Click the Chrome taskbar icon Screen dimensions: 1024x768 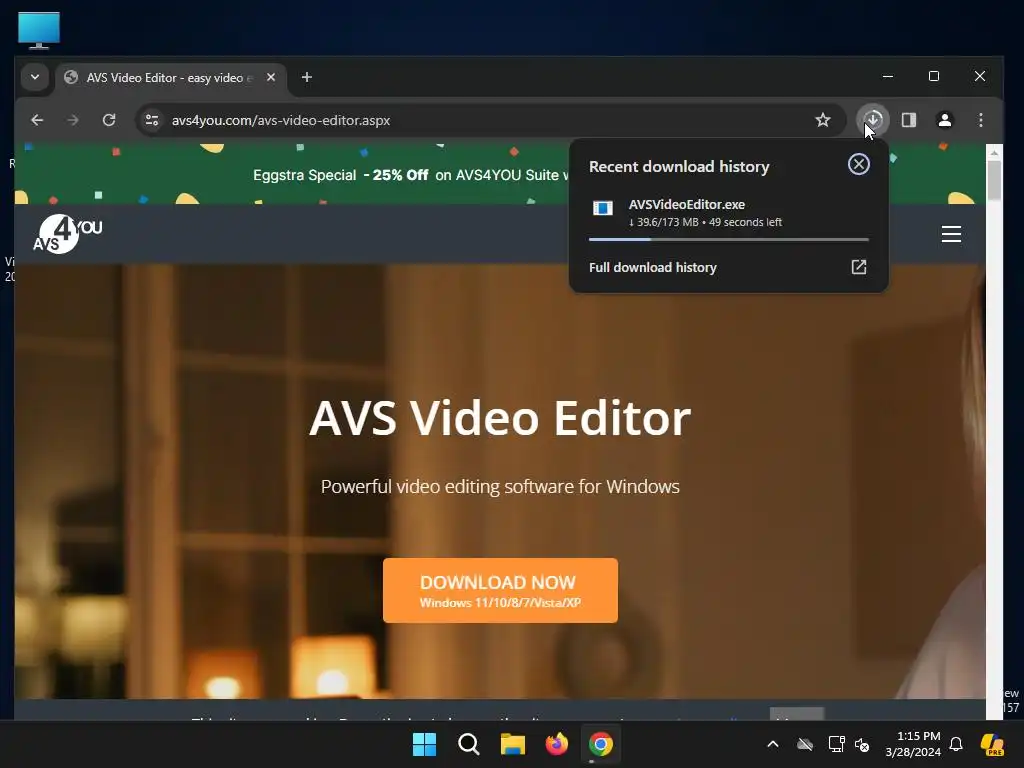point(601,744)
